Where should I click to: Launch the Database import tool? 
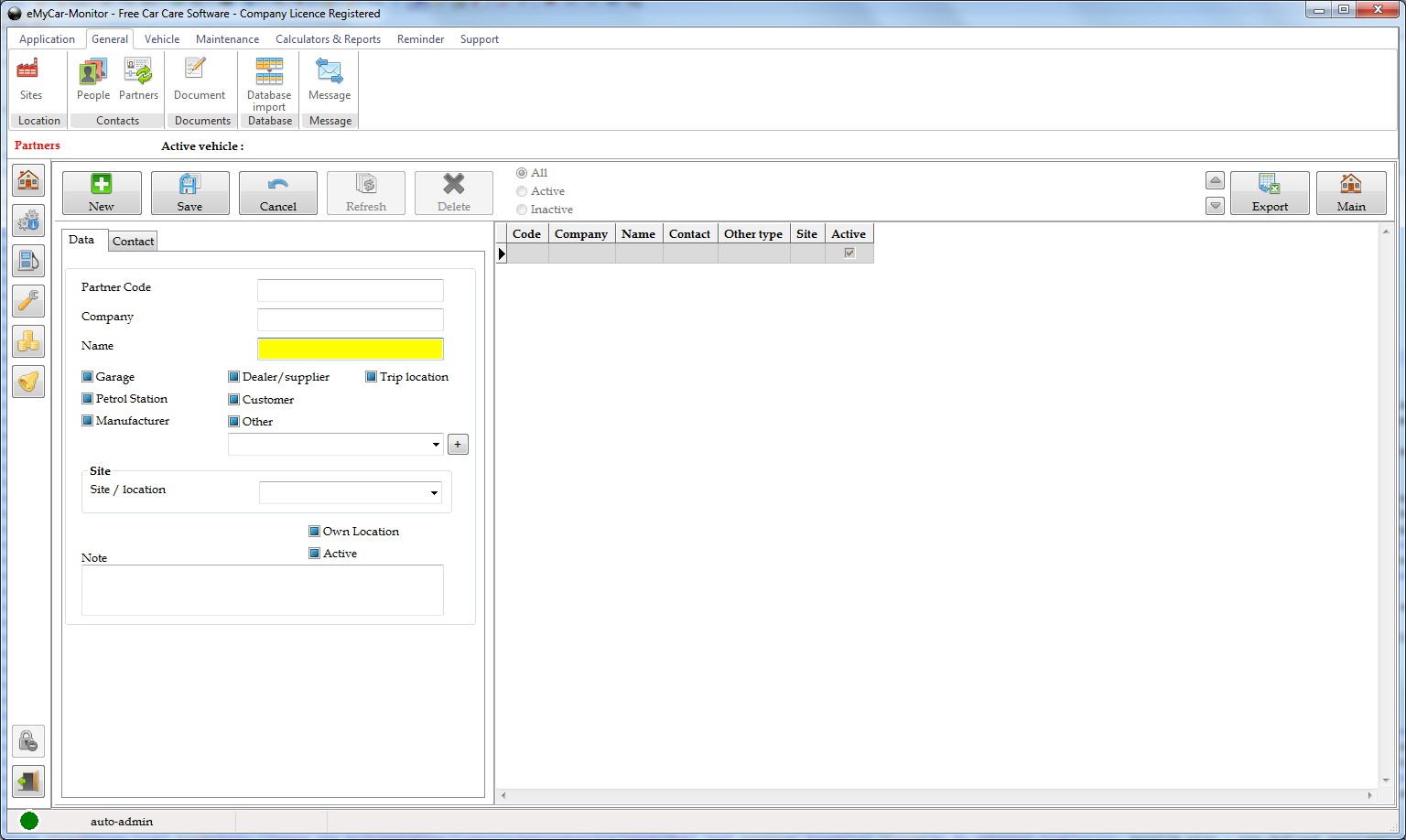point(269,81)
